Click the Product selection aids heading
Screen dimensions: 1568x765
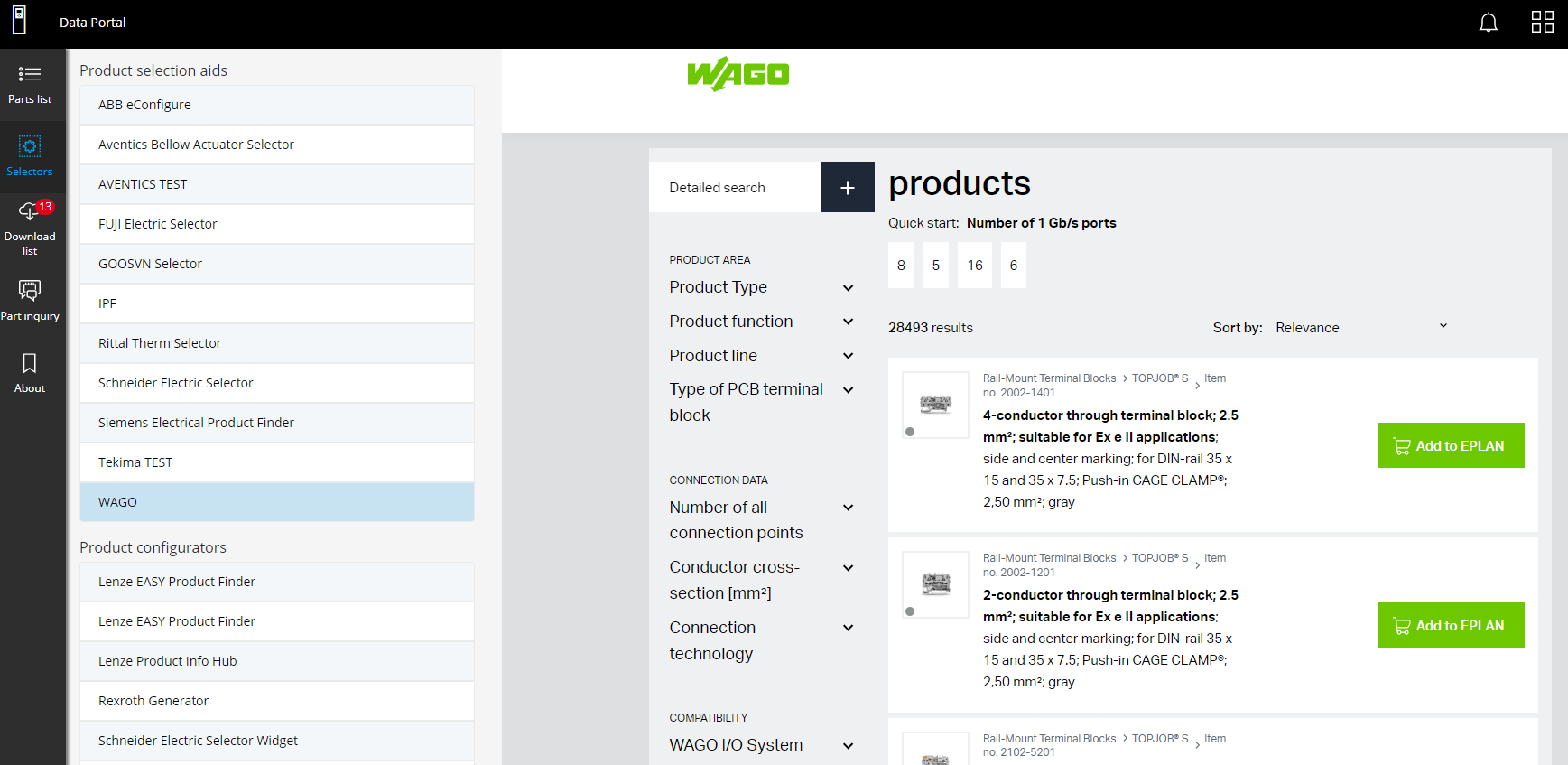(x=153, y=70)
